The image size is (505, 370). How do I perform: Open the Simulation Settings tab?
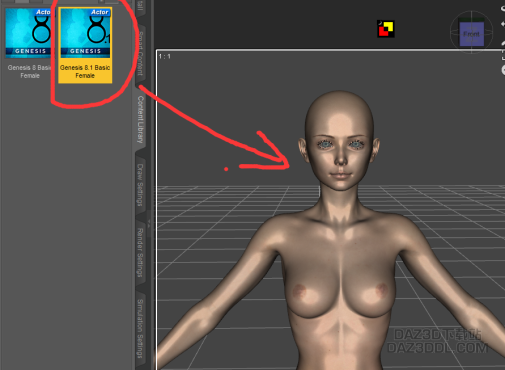[141, 328]
